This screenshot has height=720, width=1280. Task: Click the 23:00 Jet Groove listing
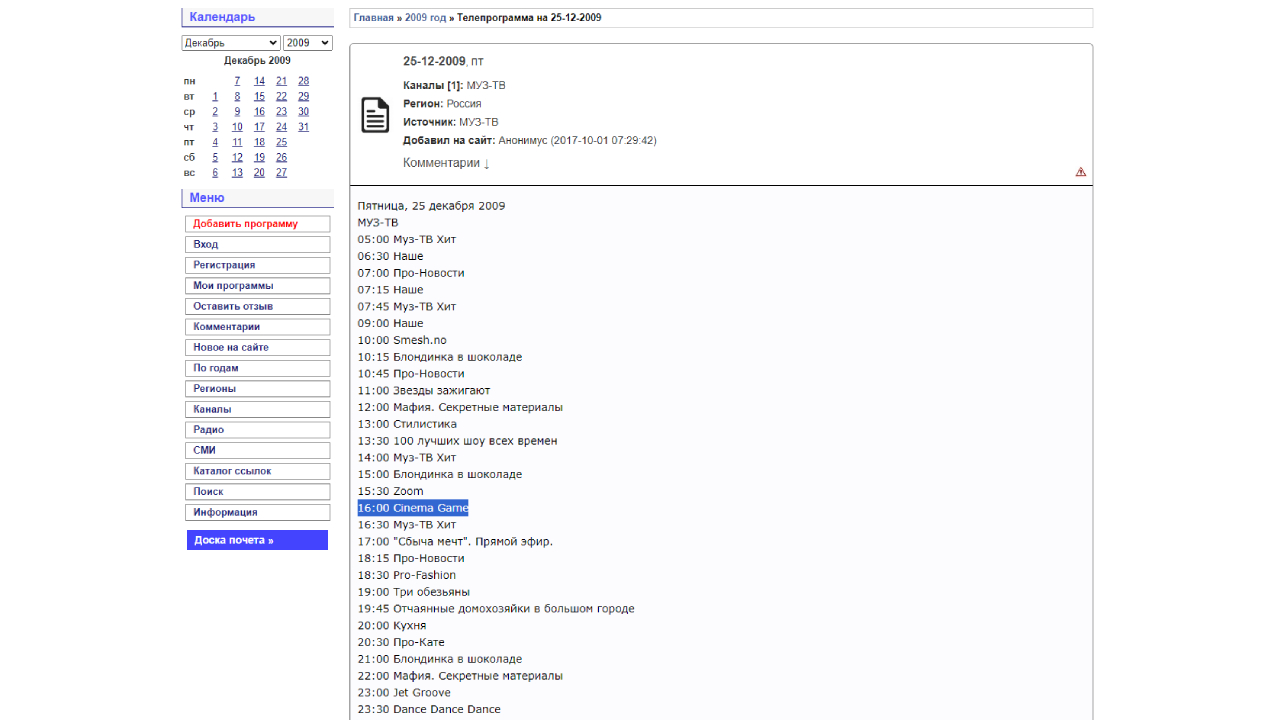point(404,693)
